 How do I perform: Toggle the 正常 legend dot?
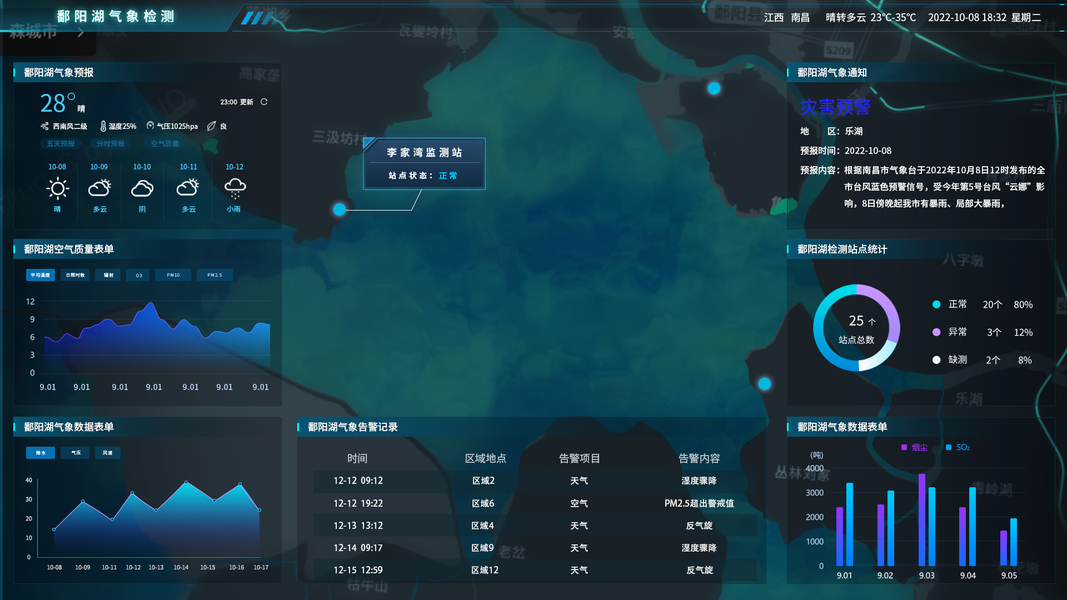click(936, 305)
